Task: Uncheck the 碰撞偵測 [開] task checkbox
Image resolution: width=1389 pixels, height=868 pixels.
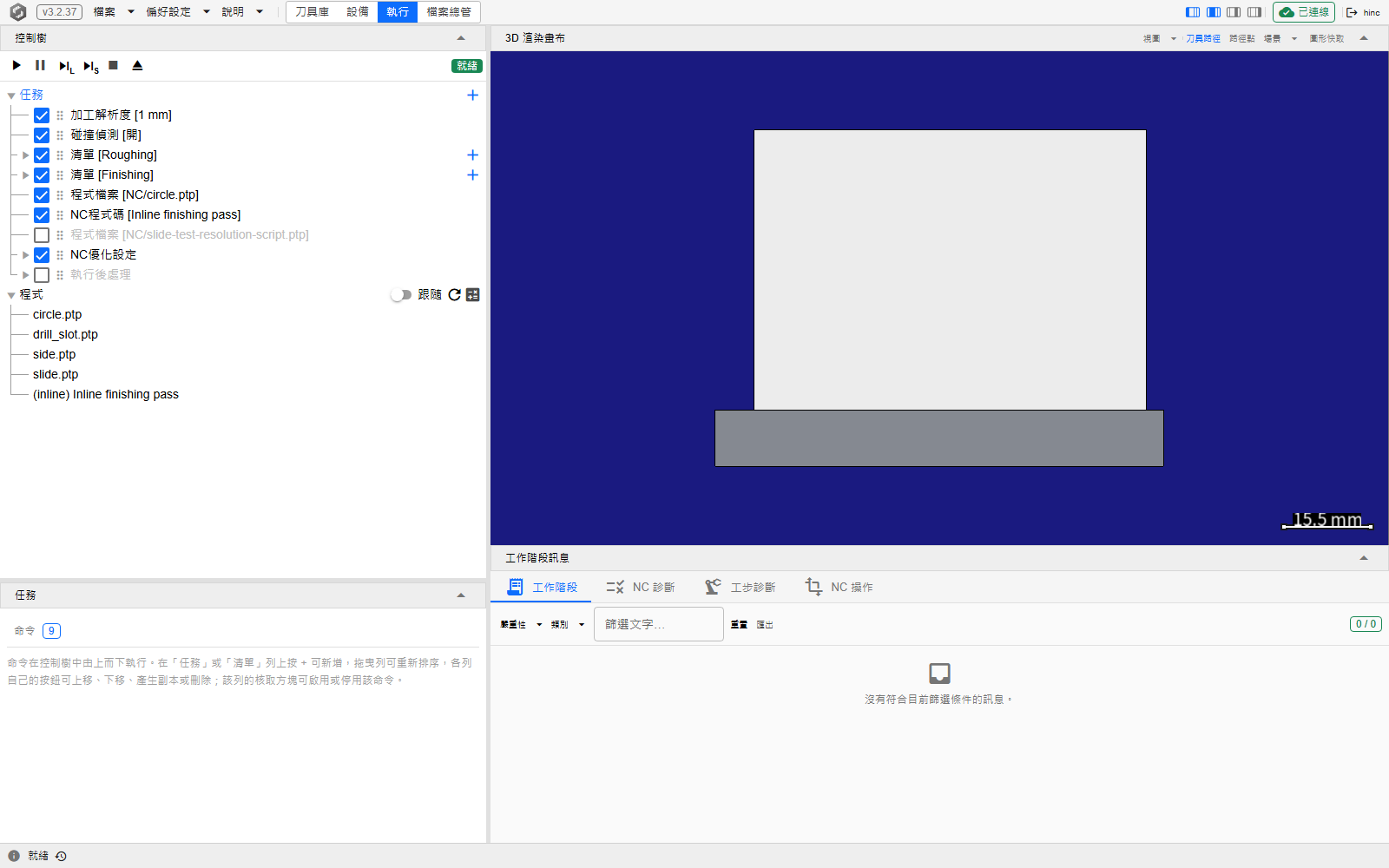Action: [x=42, y=135]
